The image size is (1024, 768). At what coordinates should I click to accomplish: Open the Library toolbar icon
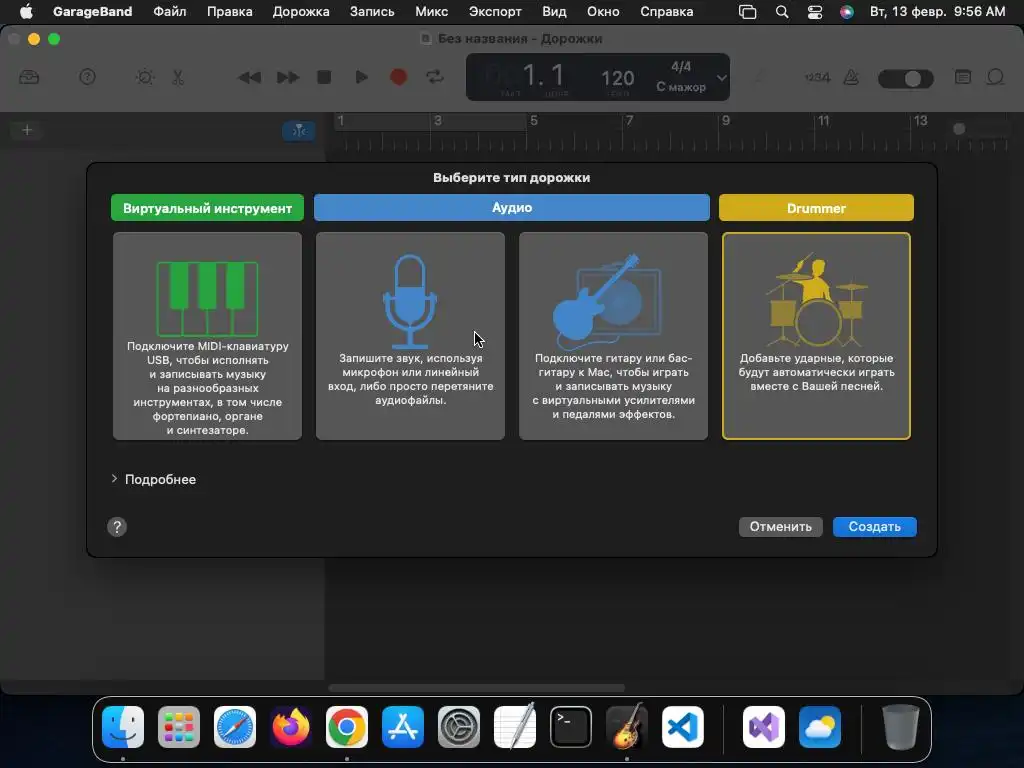point(29,78)
